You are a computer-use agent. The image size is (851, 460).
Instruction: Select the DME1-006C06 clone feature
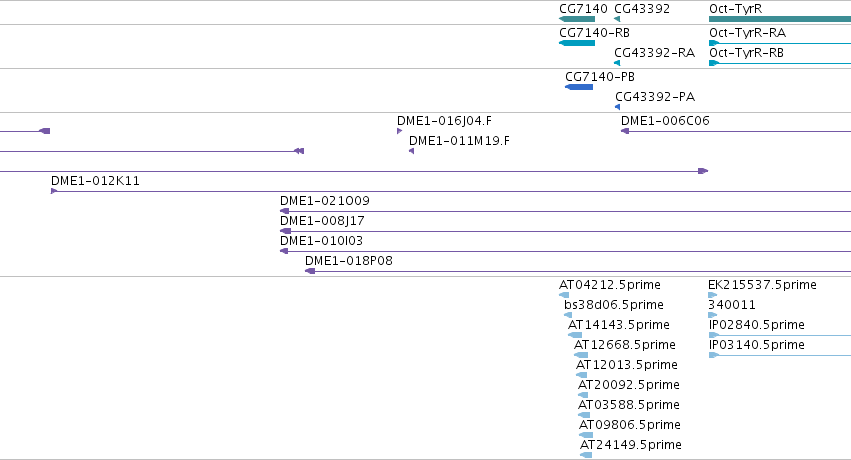point(736,131)
